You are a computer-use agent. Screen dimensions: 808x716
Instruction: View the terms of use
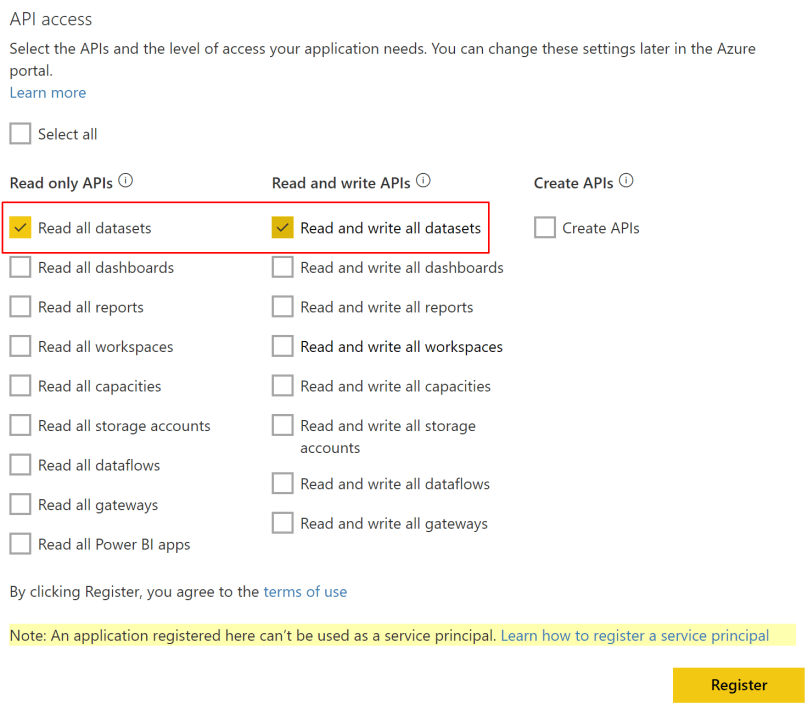305,591
